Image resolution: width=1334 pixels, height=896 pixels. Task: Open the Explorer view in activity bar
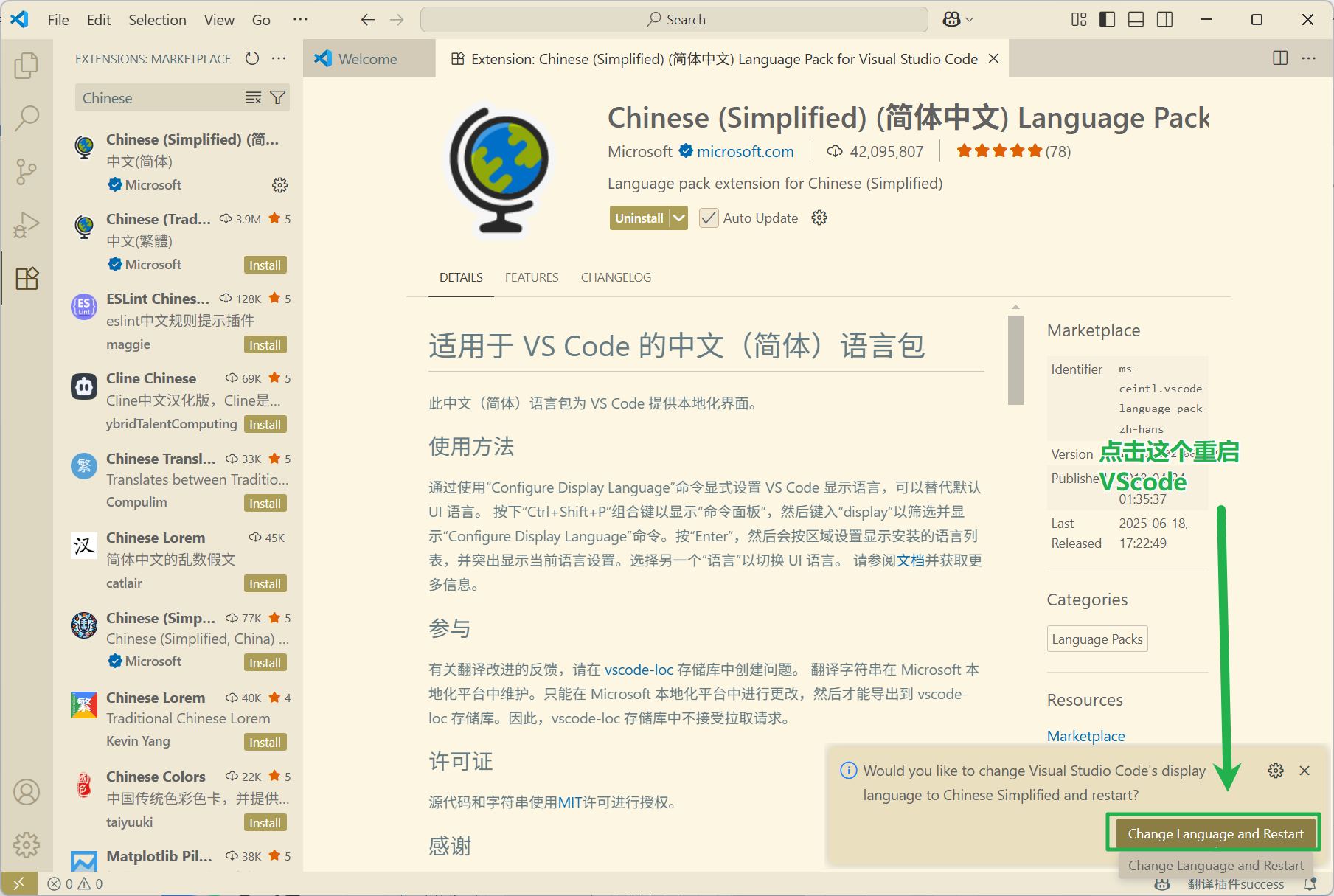(27, 65)
